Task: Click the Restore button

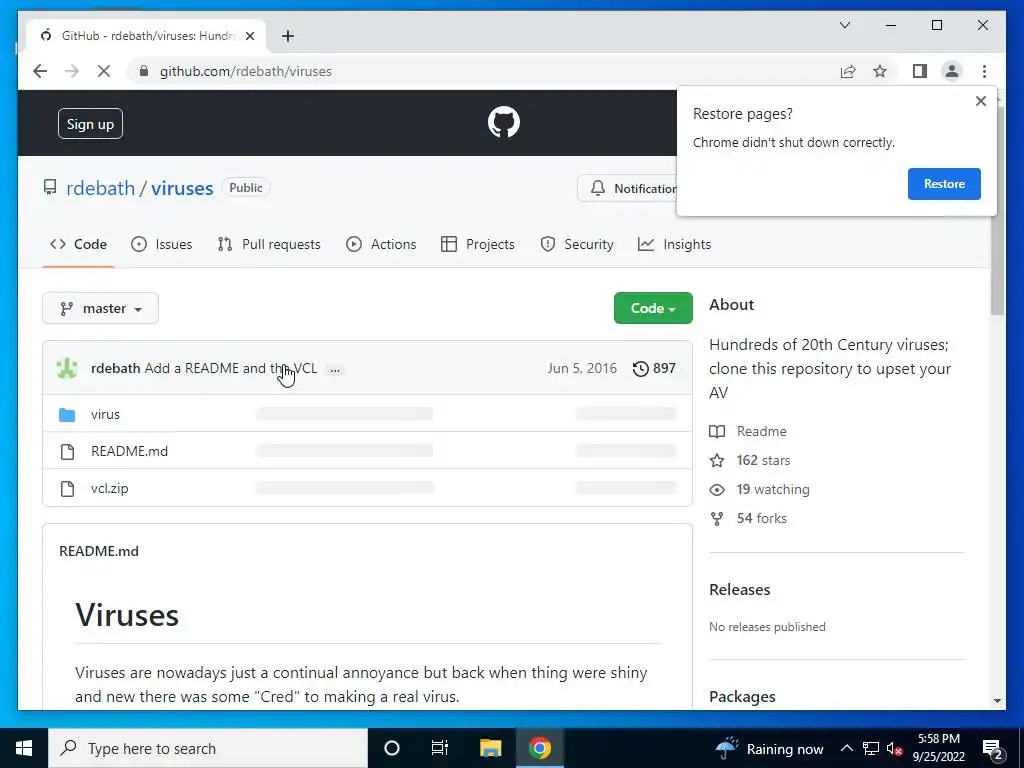Action: (x=944, y=184)
